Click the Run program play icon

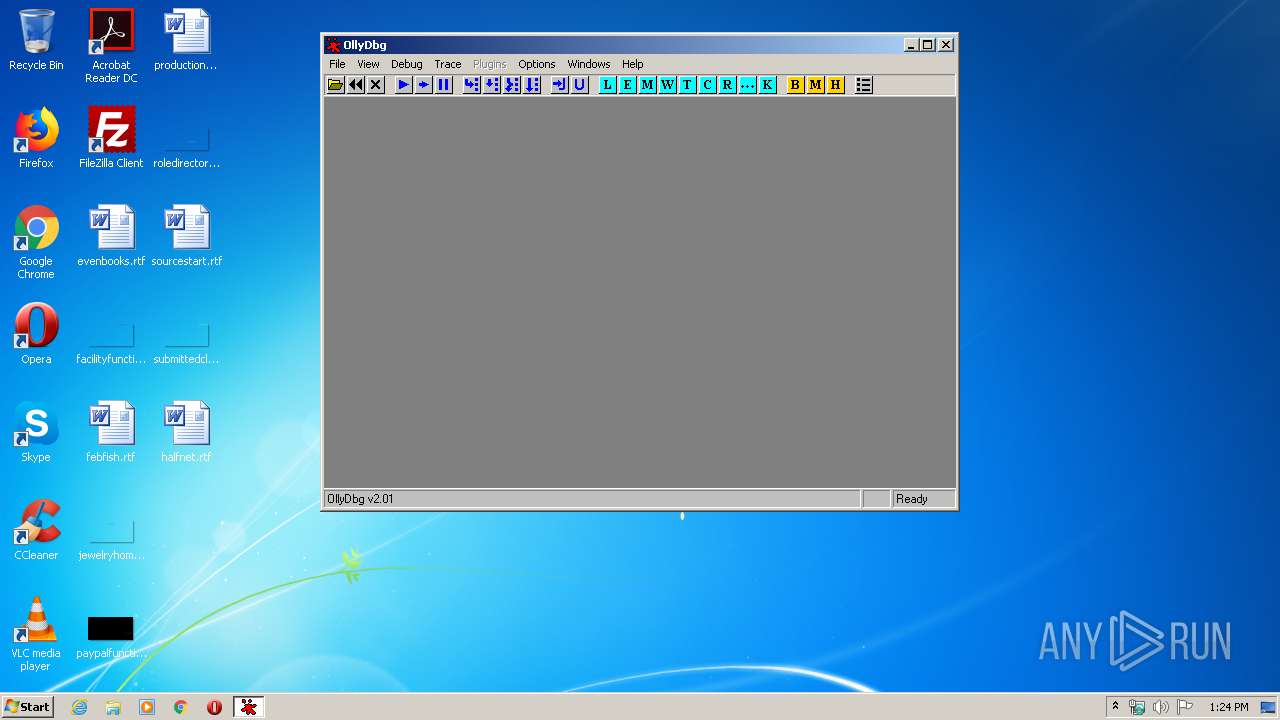point(403,85)
